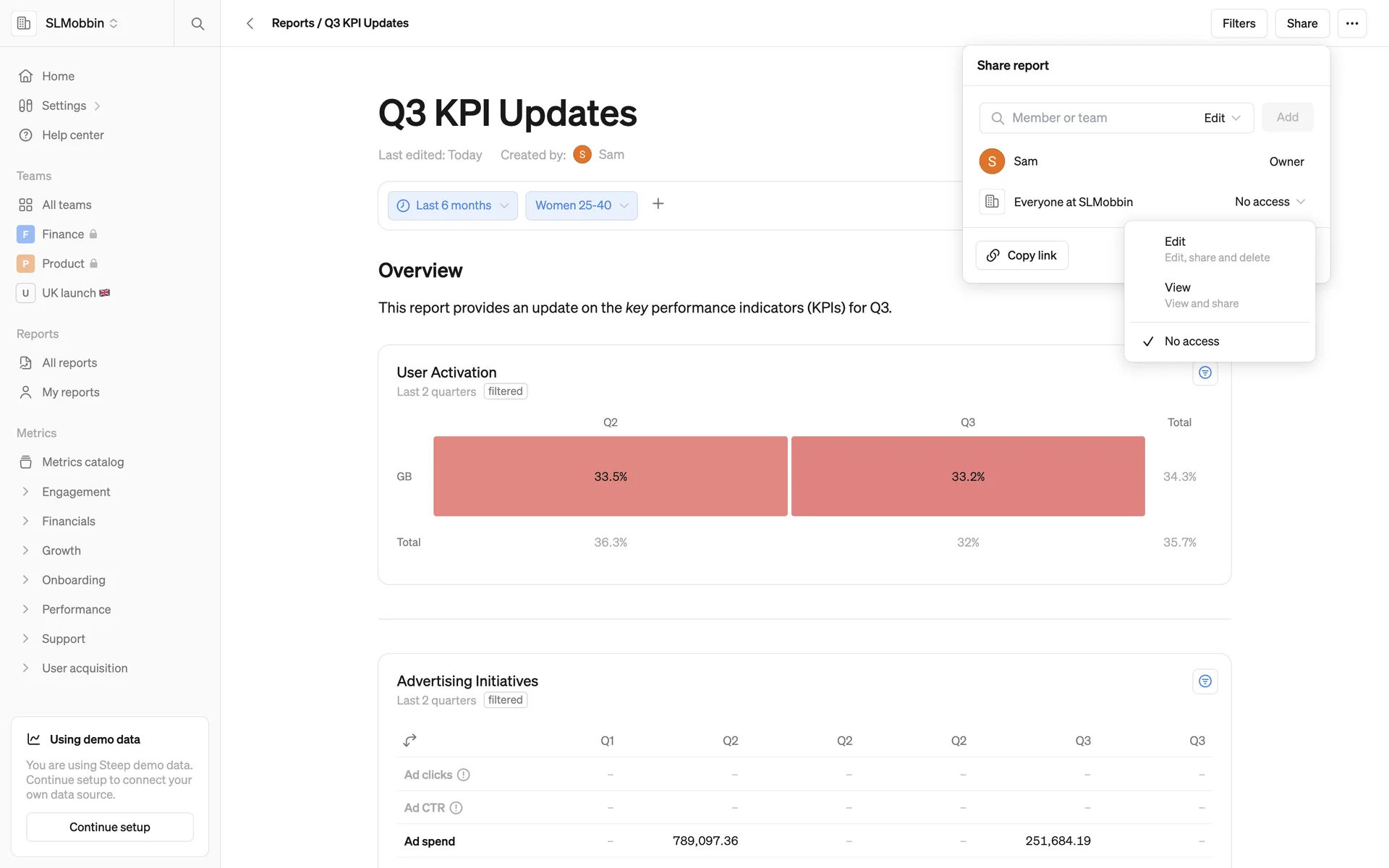The width and height of the screenshot is (1389, 868).
Task: Select the checked No access option
Action: pos(1191,341)
